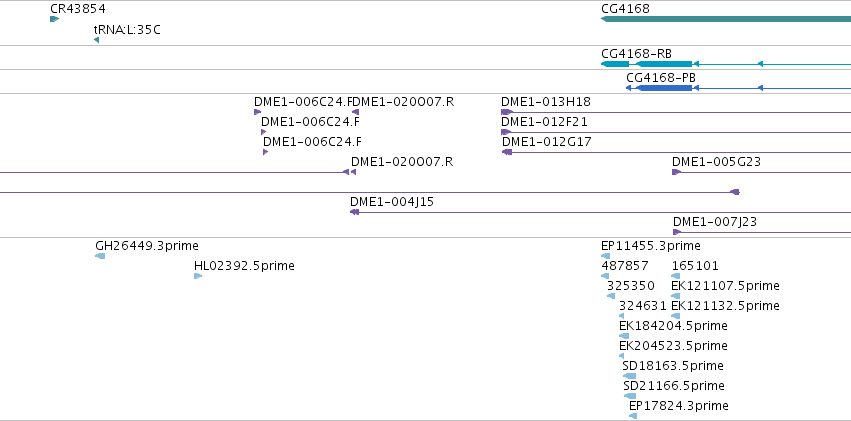Select the EP17824.3prime text label
The width and height of the screenshot is (851, 421).
(679, 406)
